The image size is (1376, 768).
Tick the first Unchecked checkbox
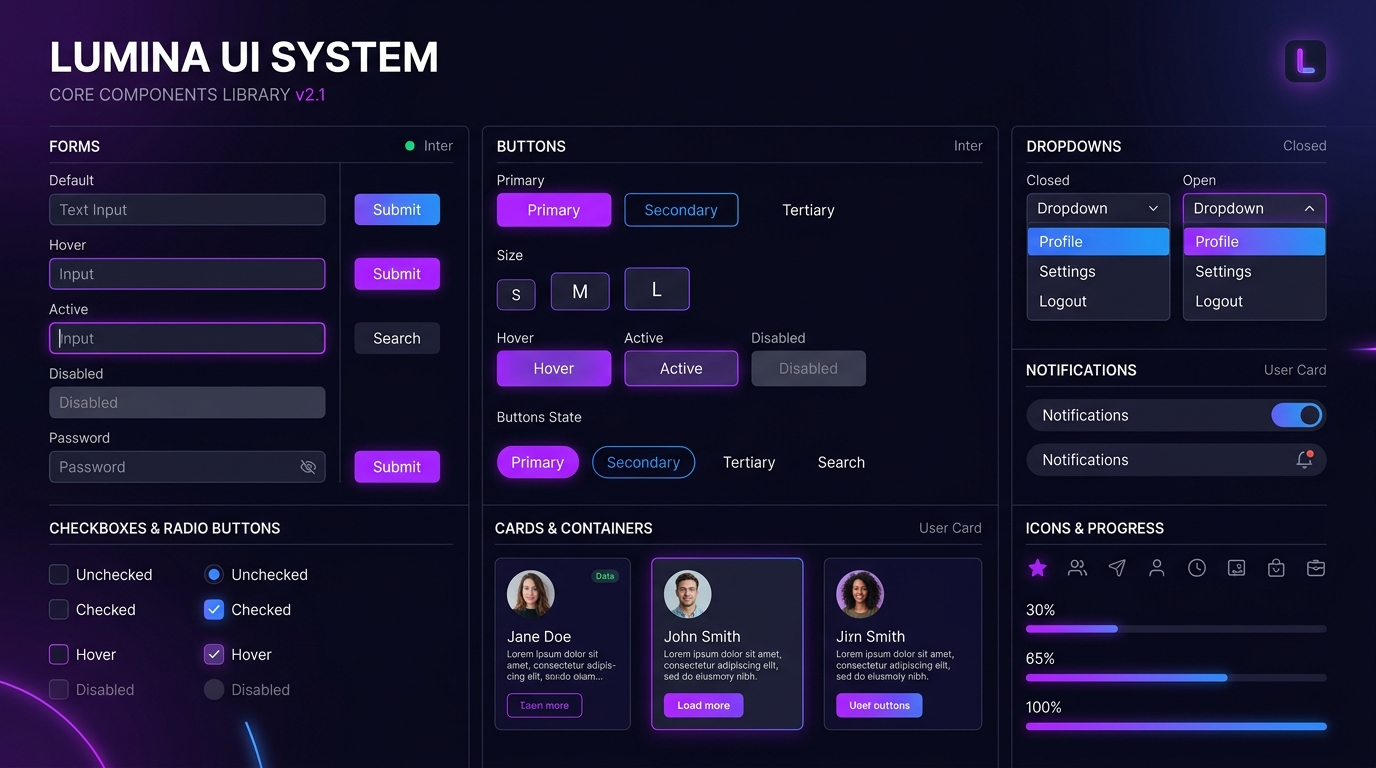click(59, 575)
